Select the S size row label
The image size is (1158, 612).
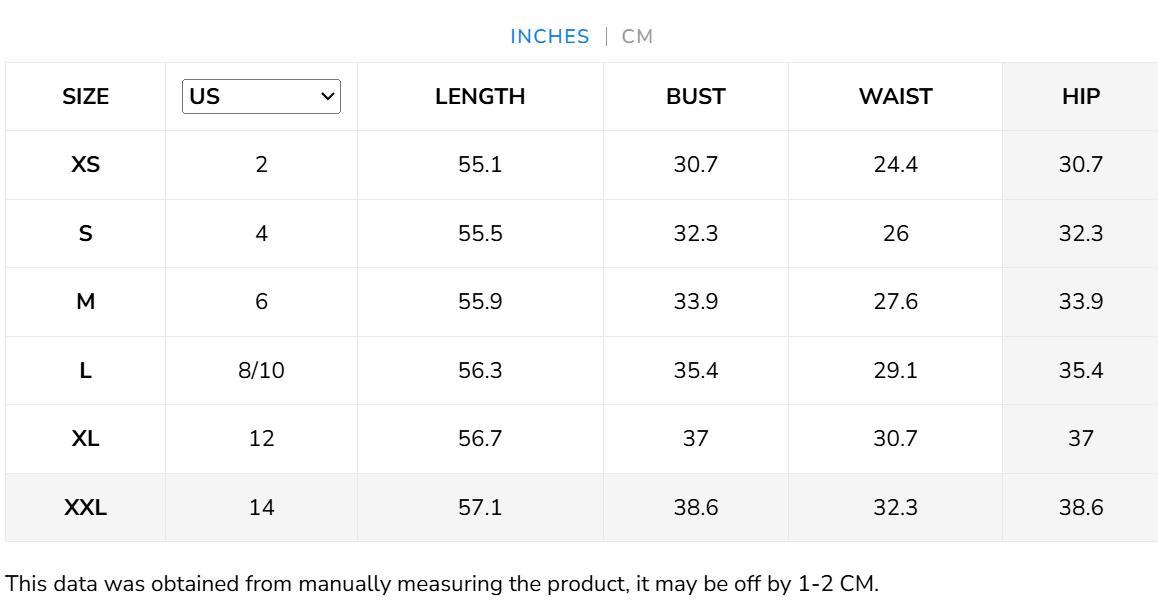(x=86, y=234)
